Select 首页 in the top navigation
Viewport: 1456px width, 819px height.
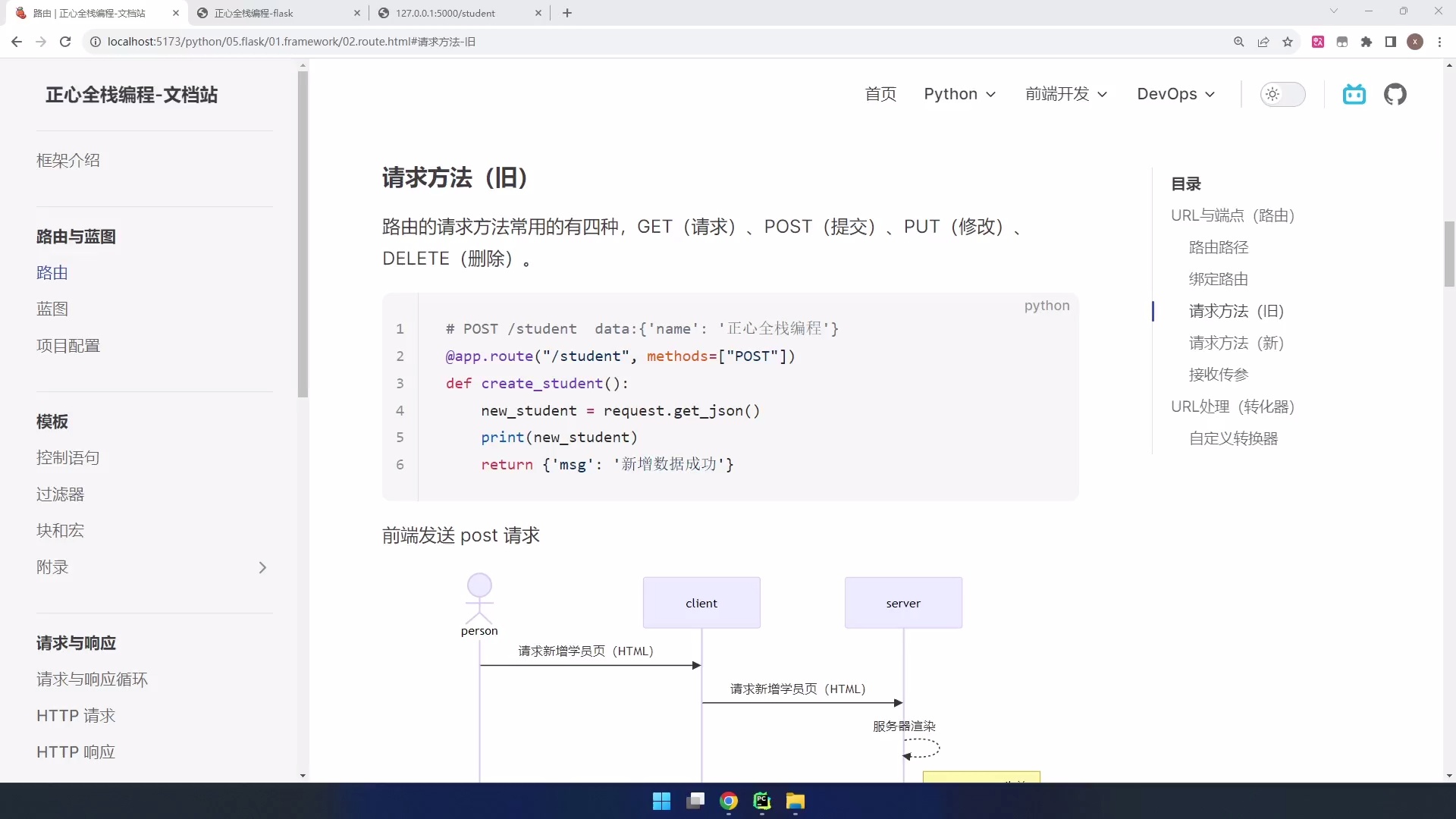[x=880, y=94]
